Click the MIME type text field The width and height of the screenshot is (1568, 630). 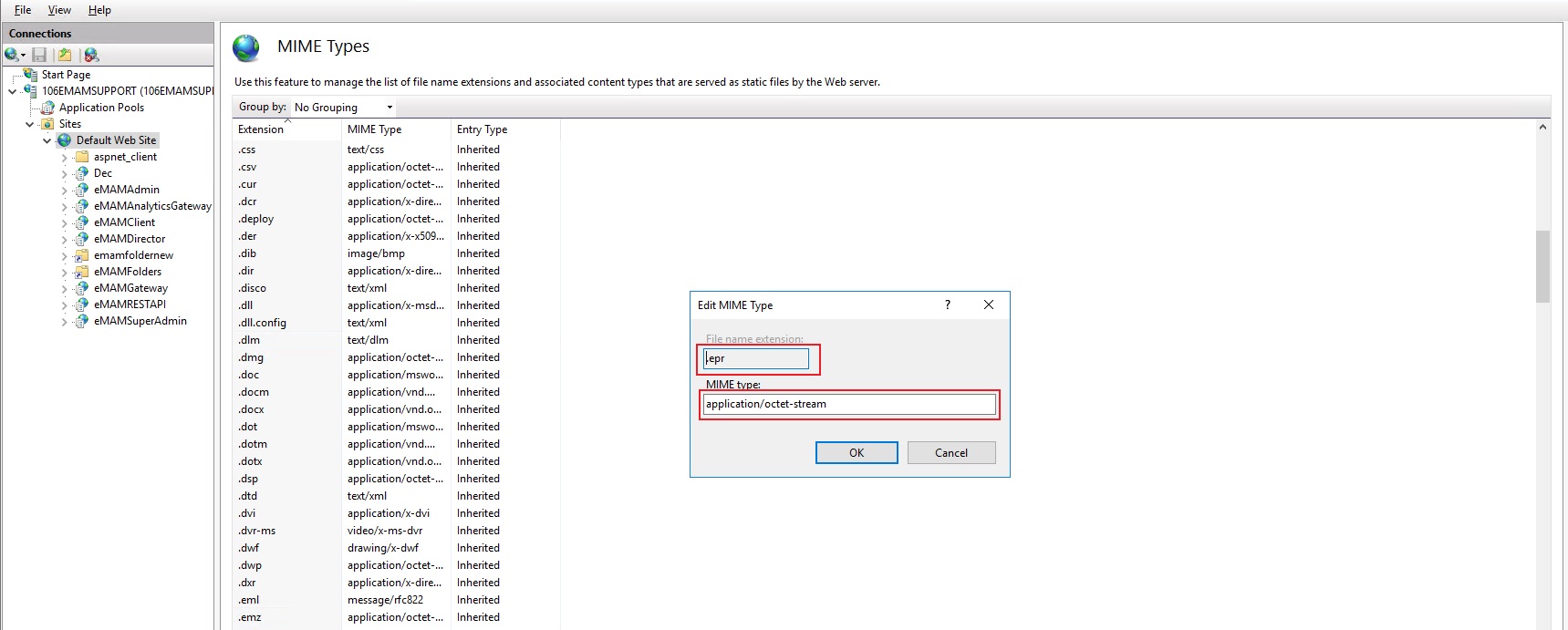848,404
